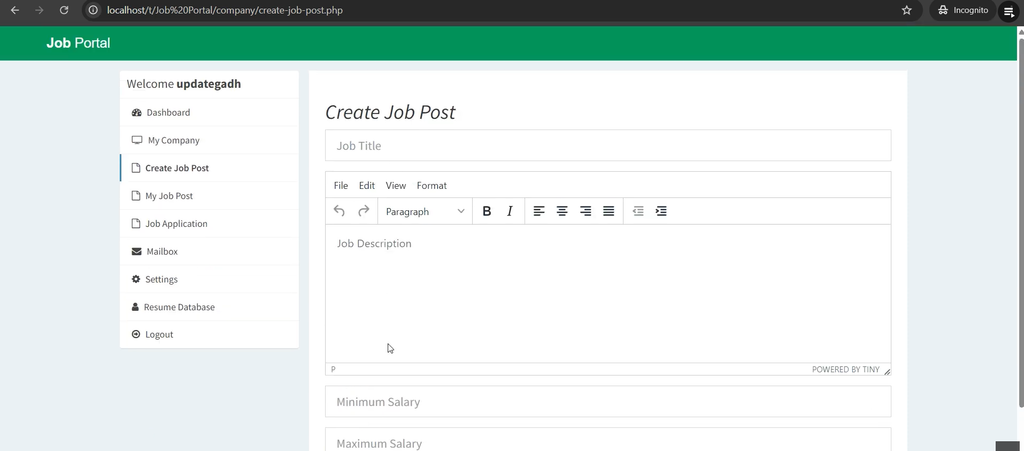Click the Mailbox envelope icon
The image size is (1024, 451).
pos(136,251)
